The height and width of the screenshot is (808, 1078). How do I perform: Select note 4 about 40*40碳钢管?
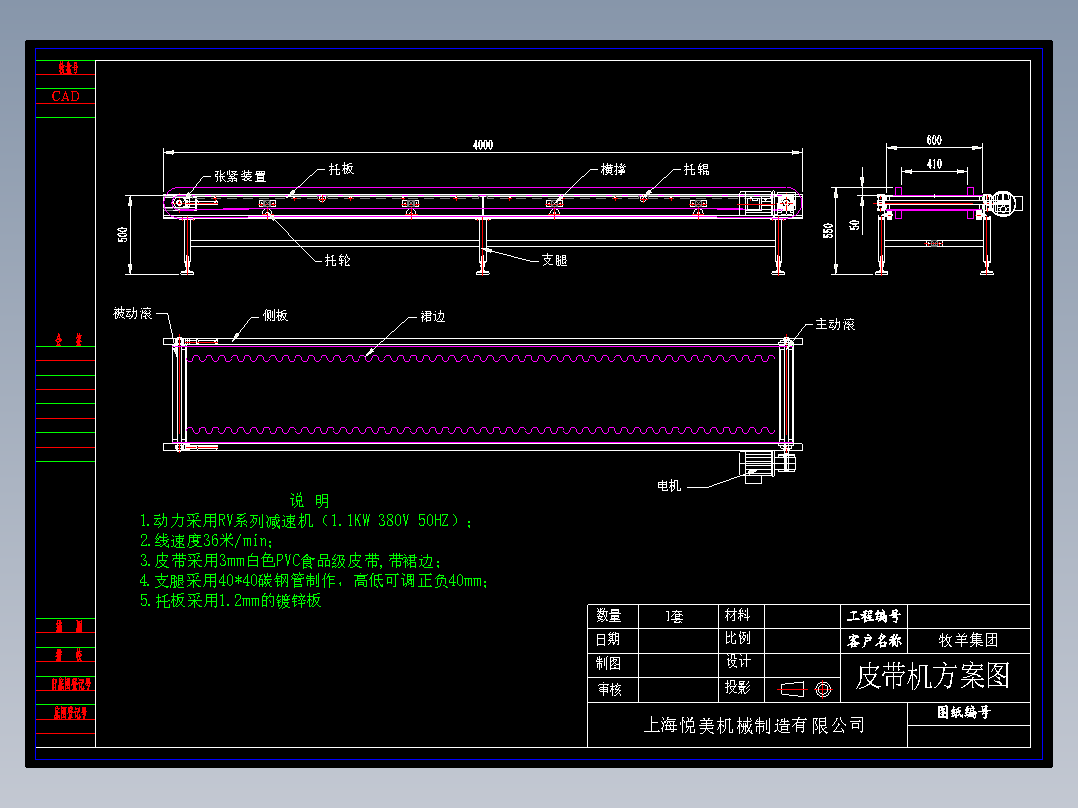(x=314, y=580)
